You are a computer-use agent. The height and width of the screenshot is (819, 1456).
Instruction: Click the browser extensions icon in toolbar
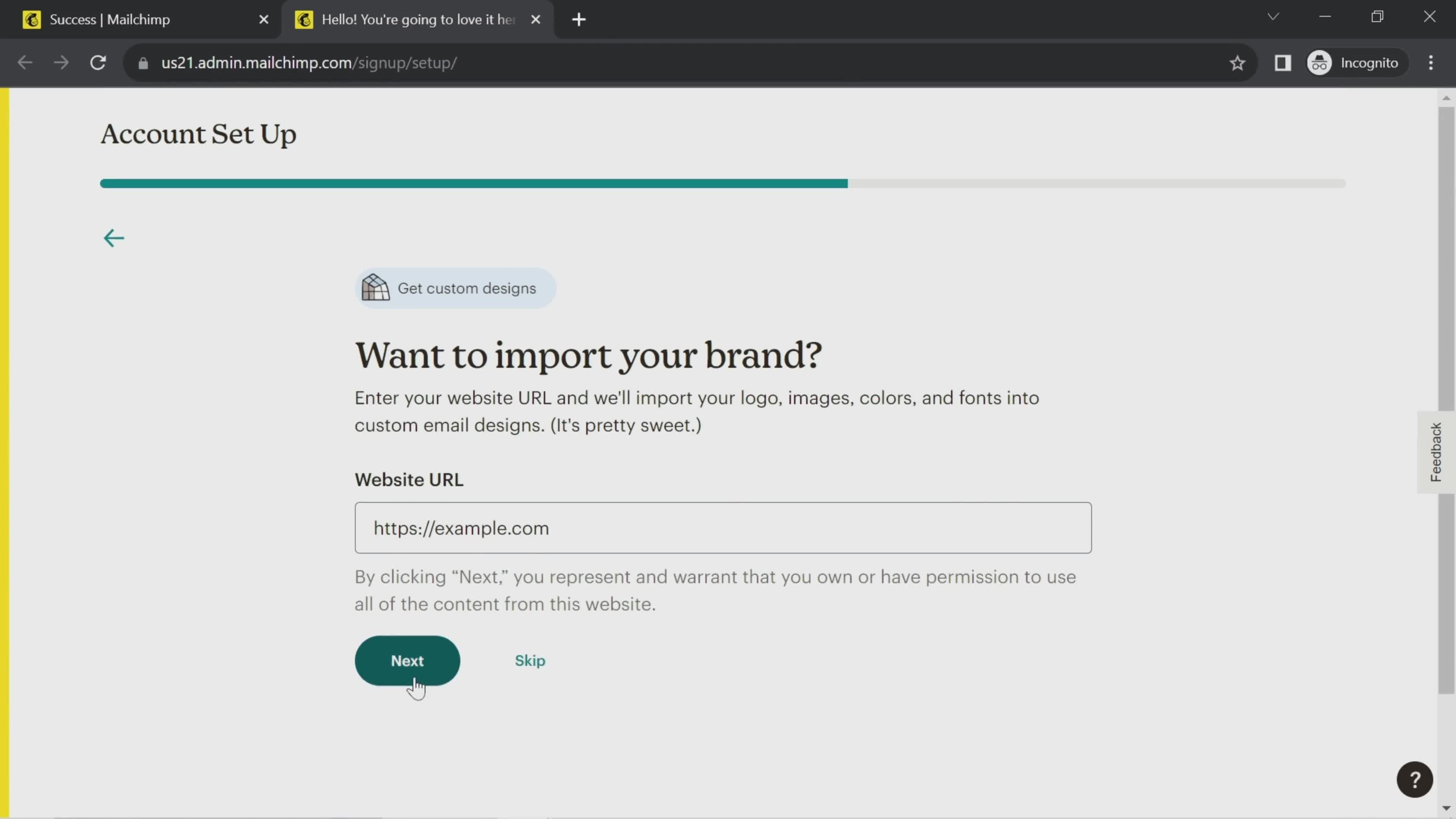point(1283,62)
